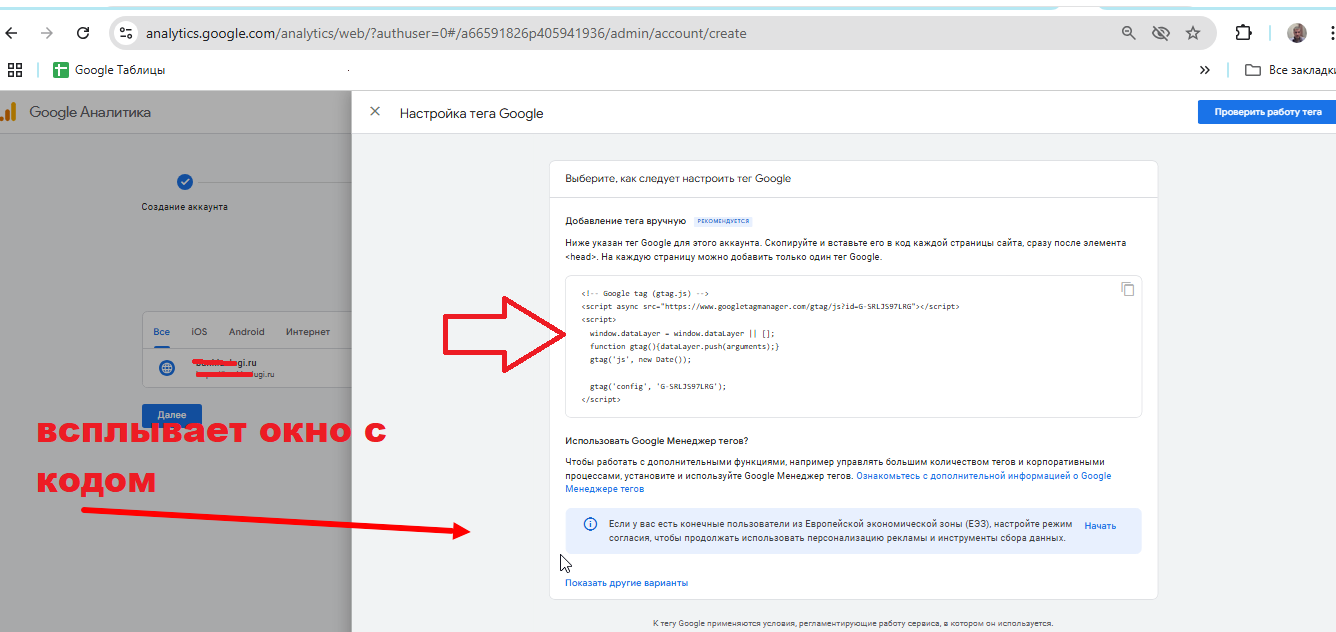The width and height of the screenshot is (1336, 632).
Task: Open the Google Таблицы bookmark
Action: point(108,70)
